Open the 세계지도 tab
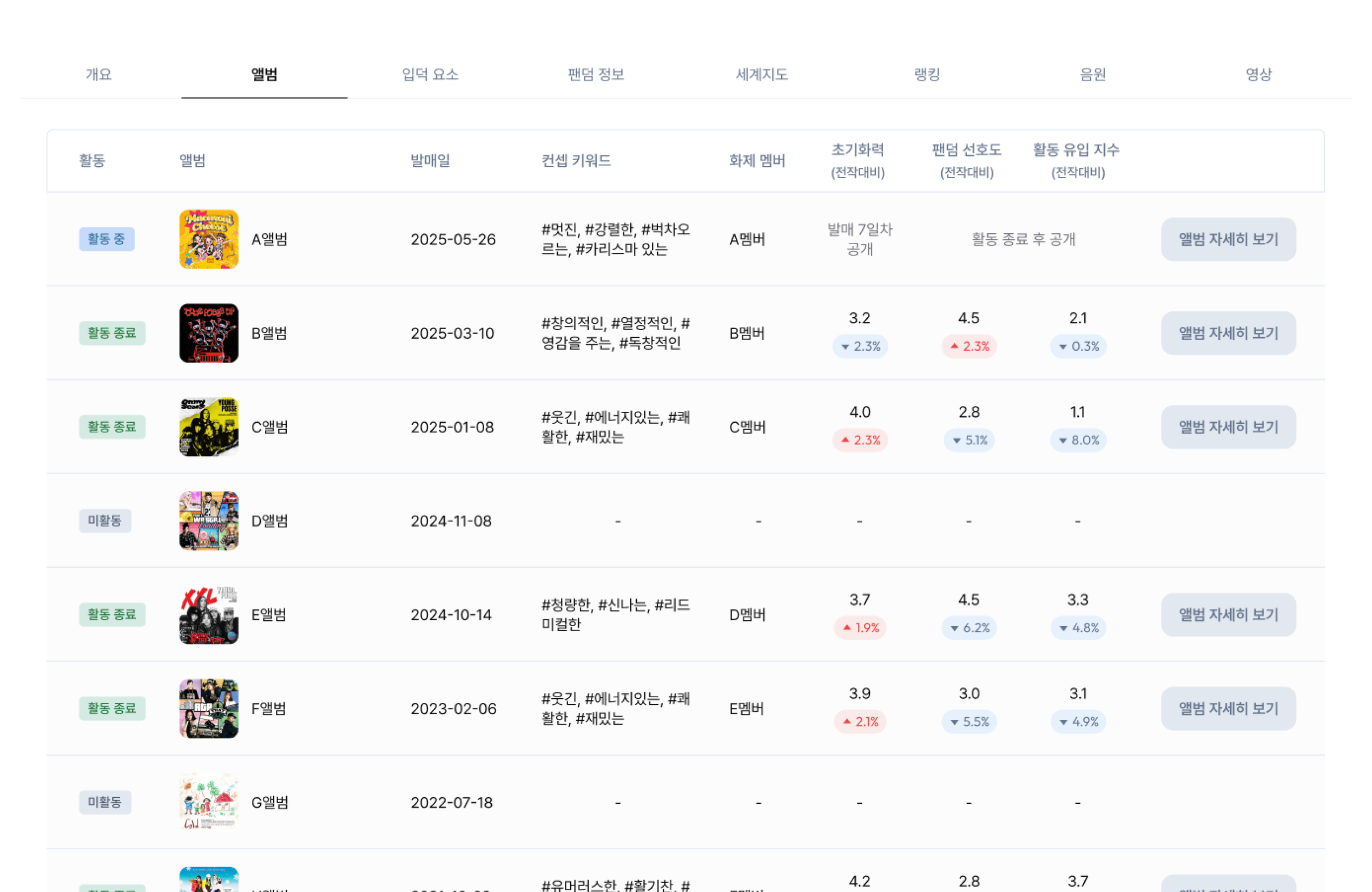The image size is (1372, 892). tap(762, 74)
